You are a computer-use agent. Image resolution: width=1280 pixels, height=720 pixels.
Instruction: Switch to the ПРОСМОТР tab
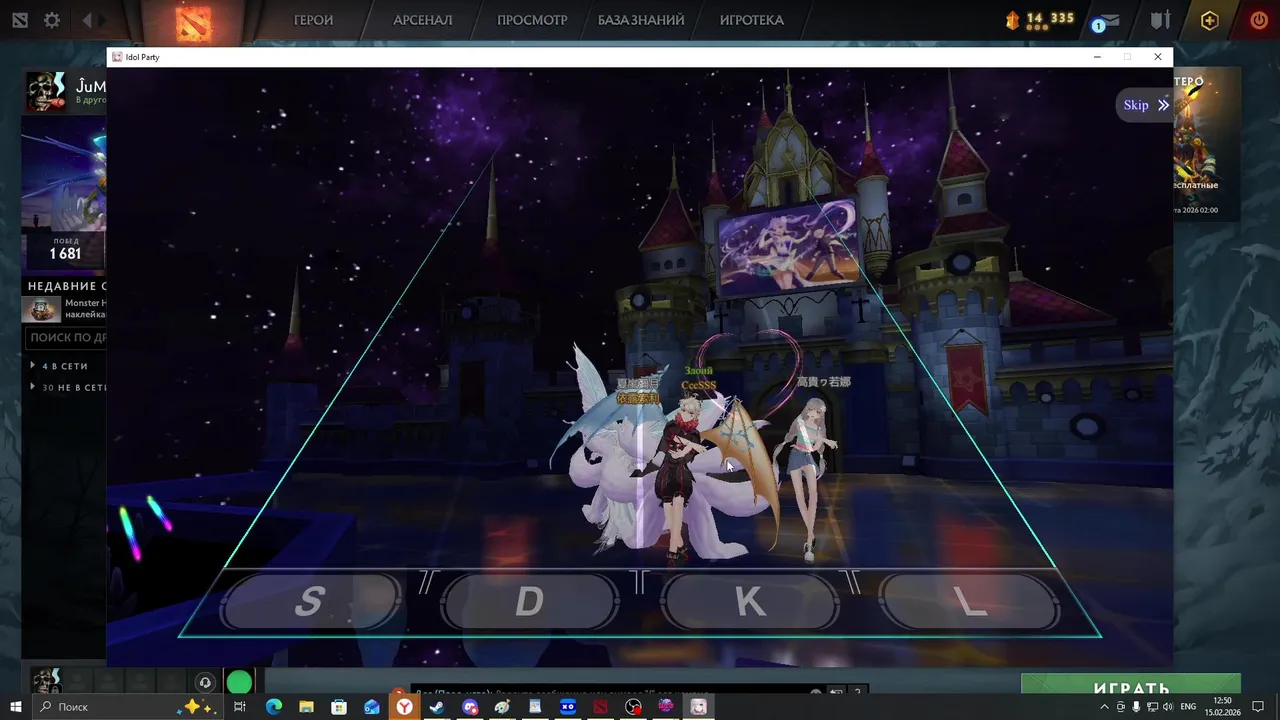[532, 20]
